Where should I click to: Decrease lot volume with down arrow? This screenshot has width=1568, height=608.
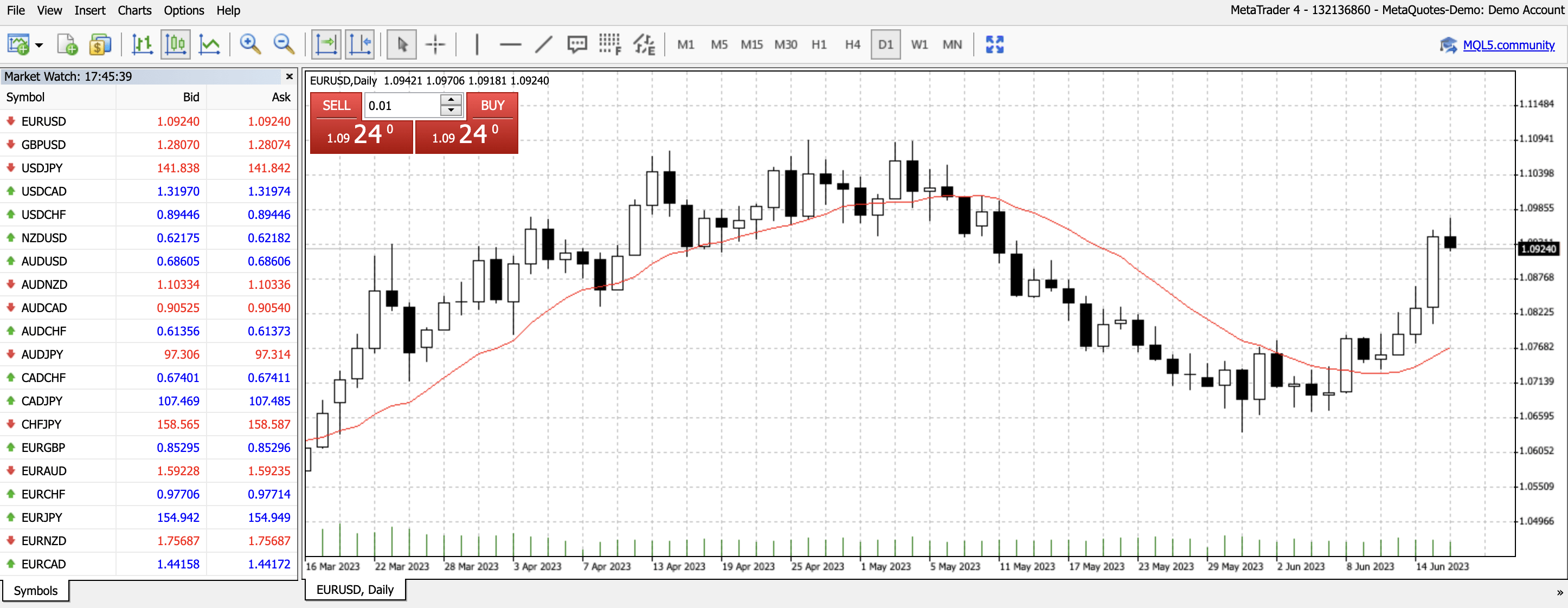pyautogui.click(x=451, y=111)
